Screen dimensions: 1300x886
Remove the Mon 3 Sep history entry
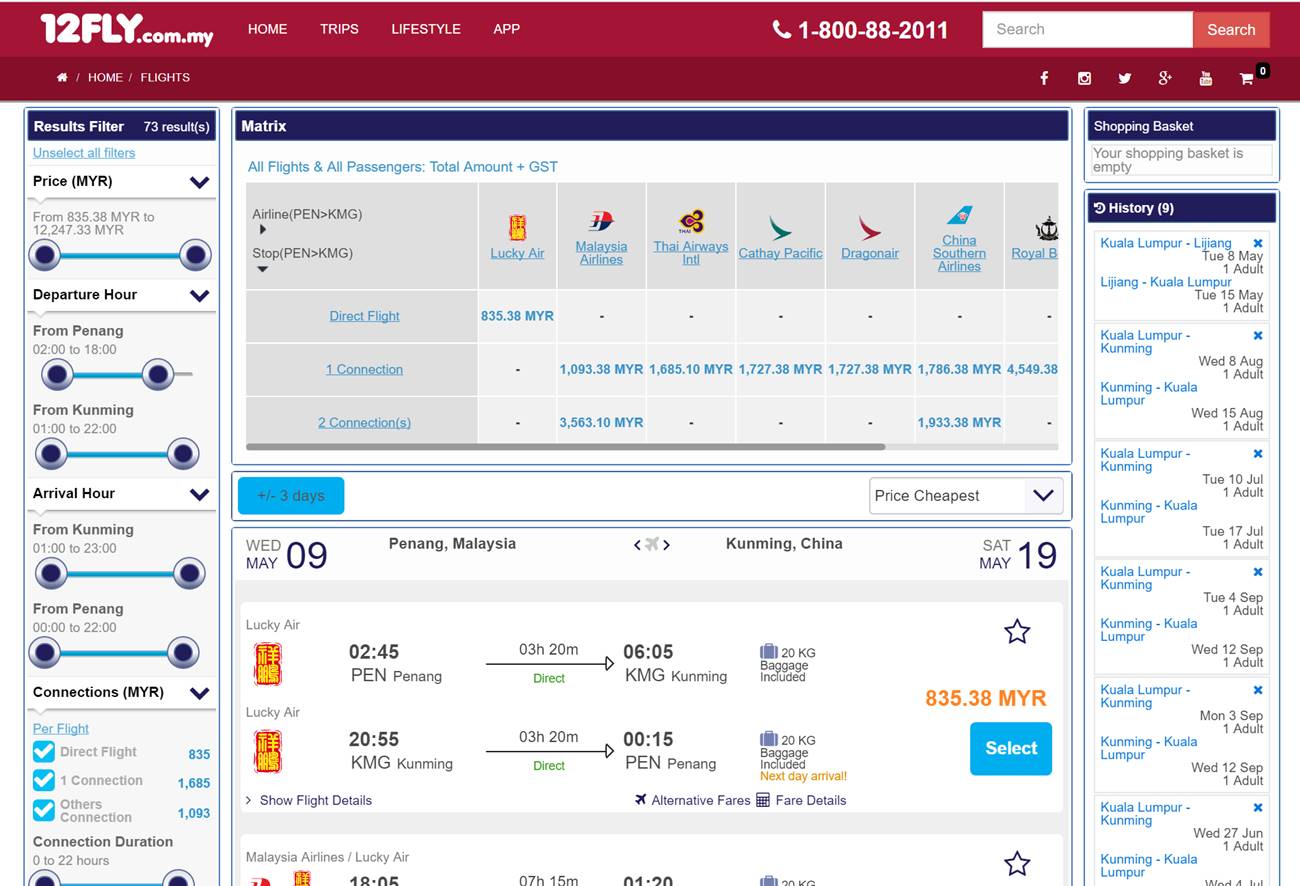[1258, 689]
